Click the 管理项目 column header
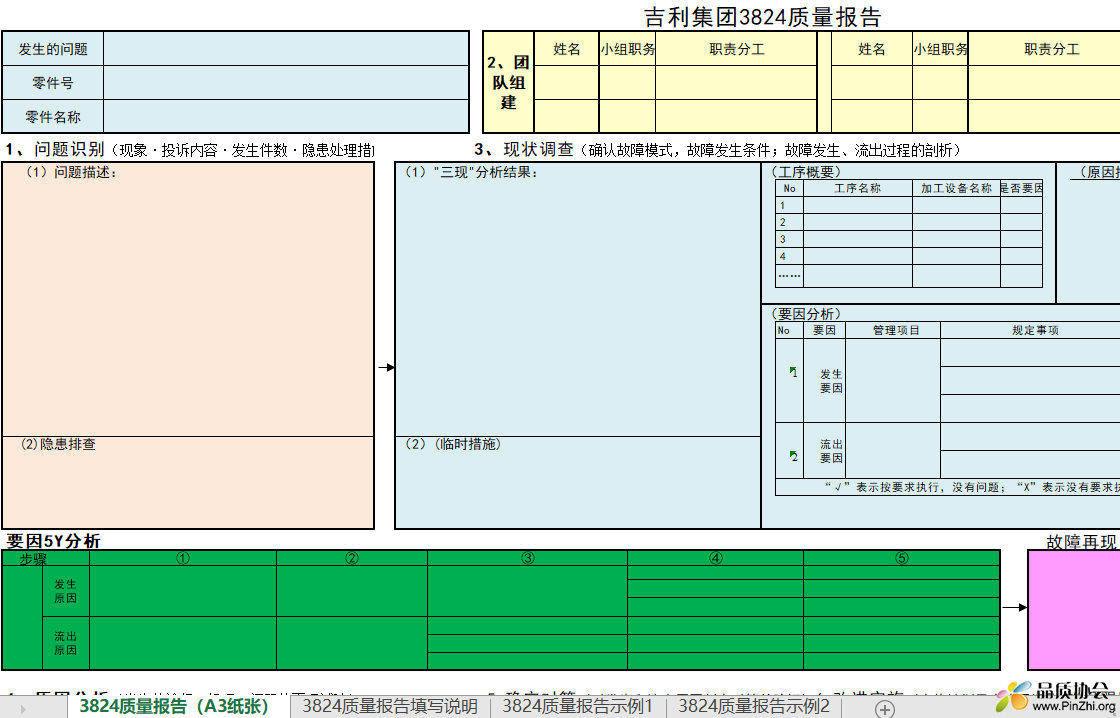 coord(894,330)
